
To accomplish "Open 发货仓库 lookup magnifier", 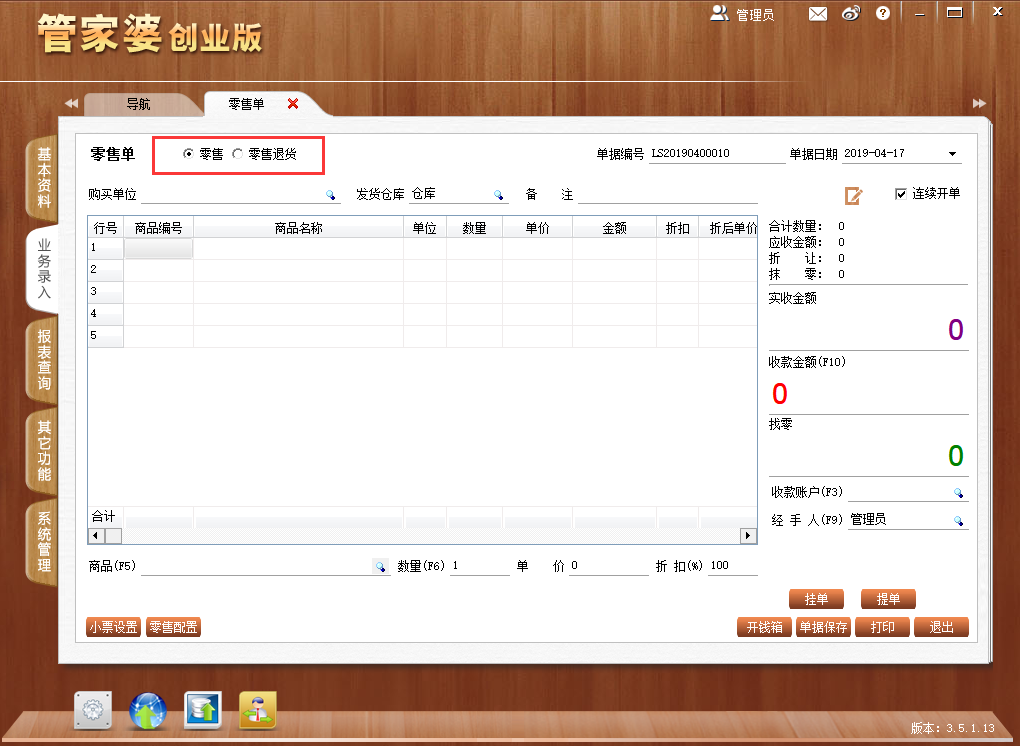I will (x=498, y=194).
